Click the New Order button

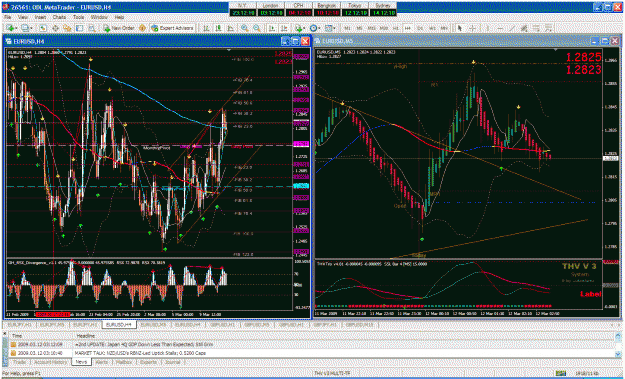click(119, 28)
